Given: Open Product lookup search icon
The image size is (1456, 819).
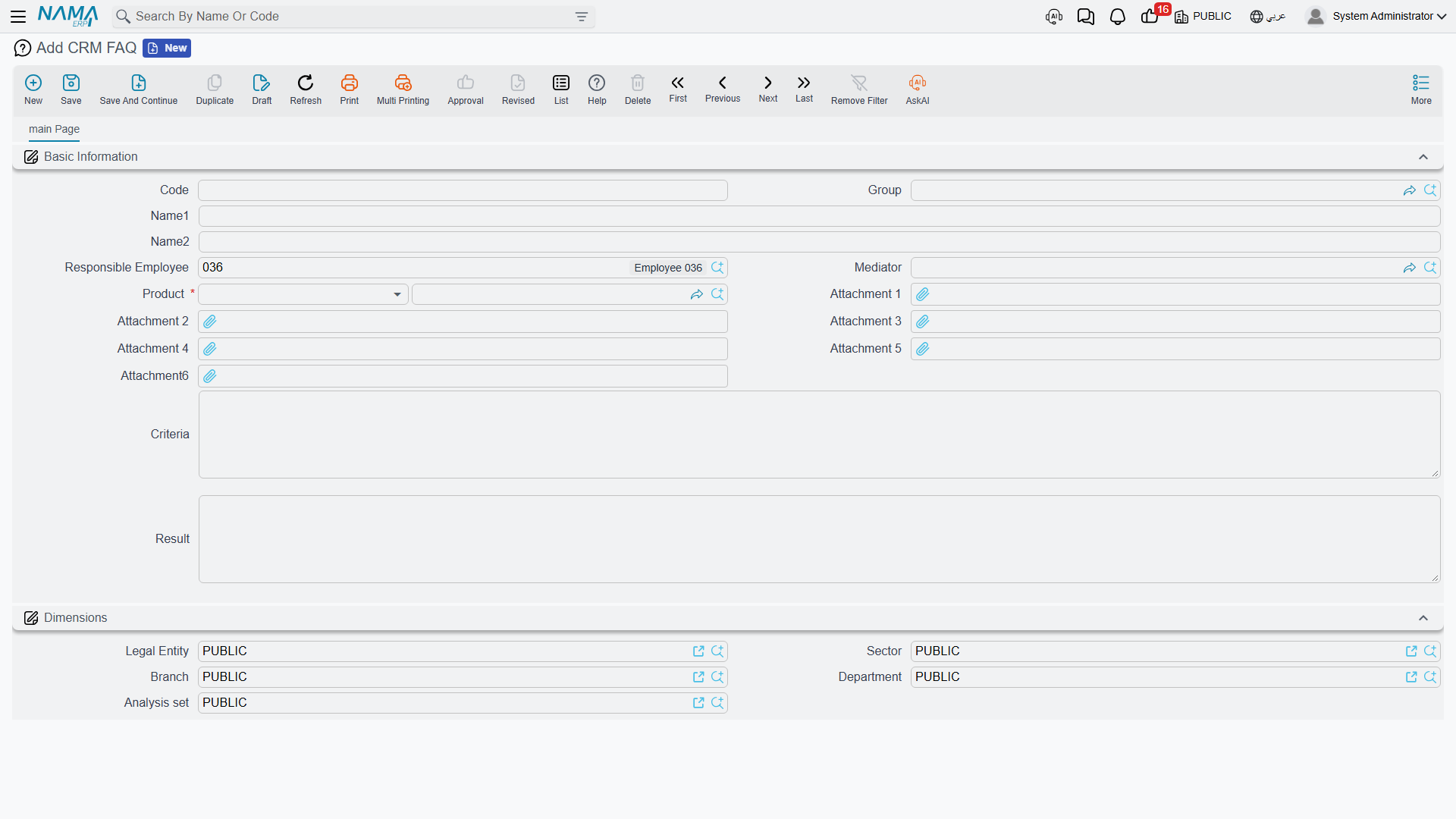Looking at the screenshot, I should pos(717,294).
